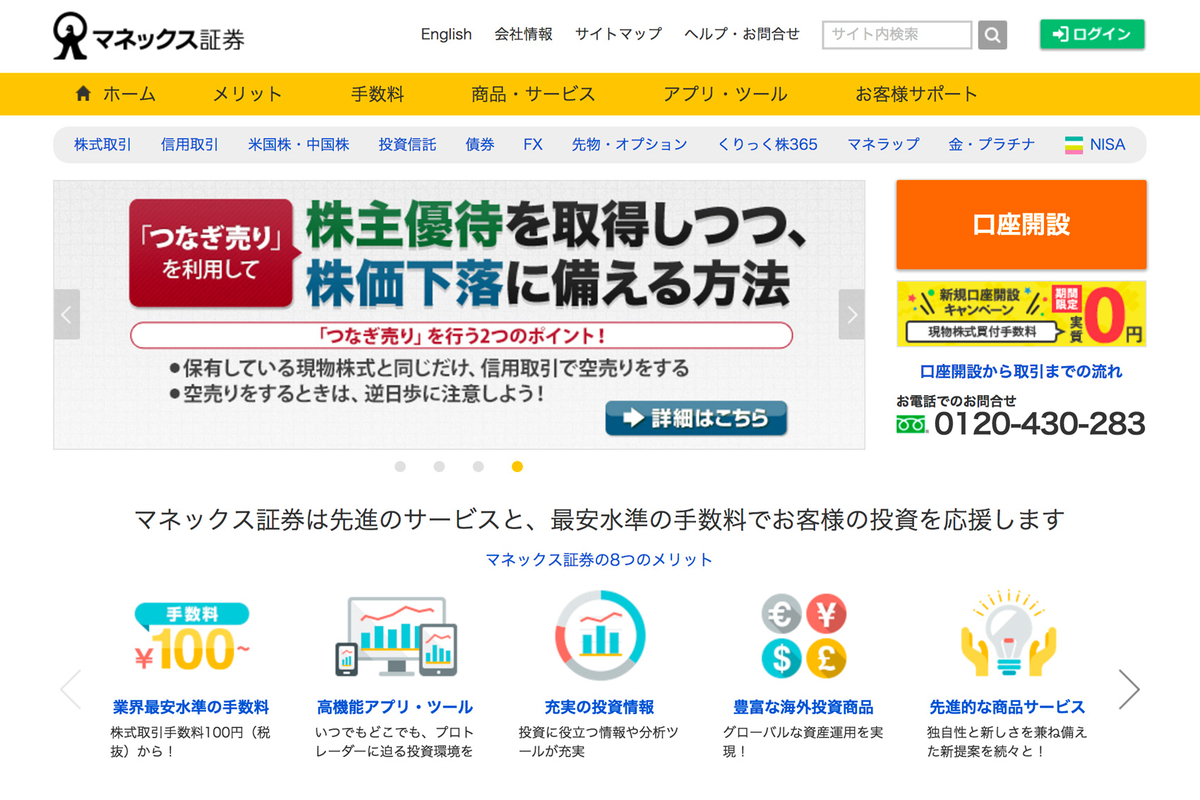Select the 信用取引 tab
The height and width of the screenshot is (800, 1200).
click(x=189, y=144)
